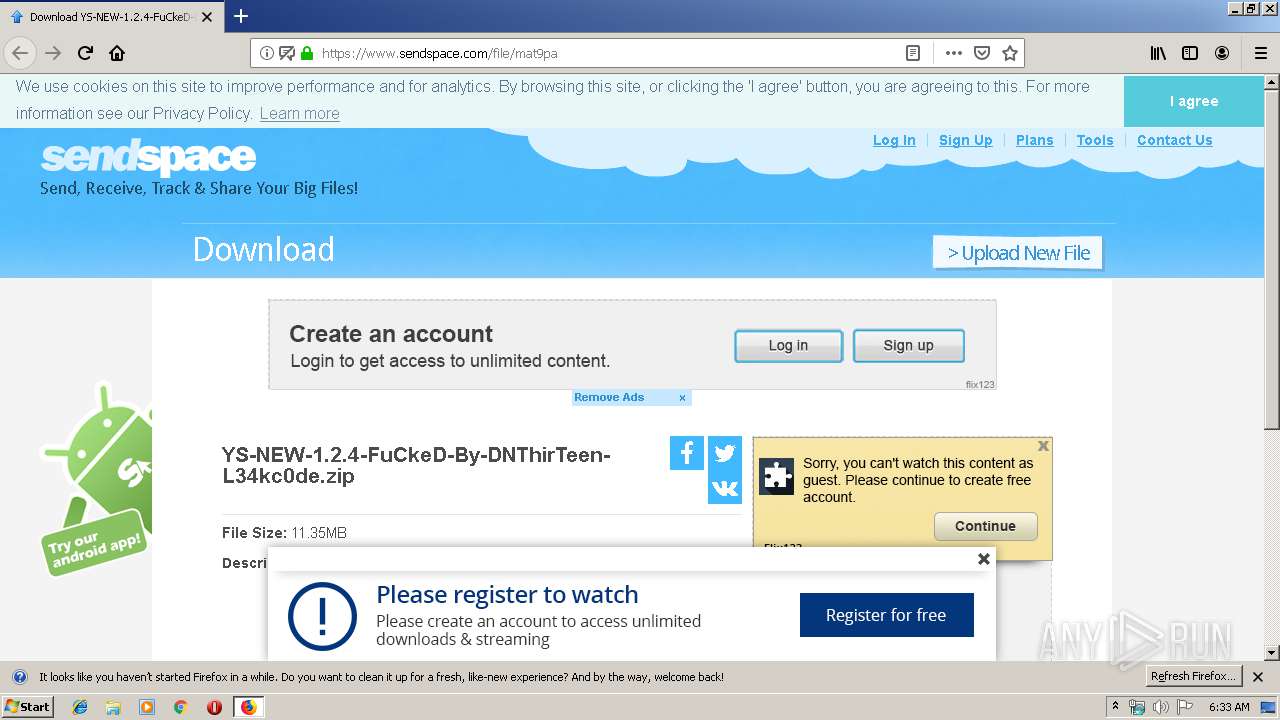Reload the current page
Image resolution: width=1280 pixels, height=720 pixels.
coord(85,53)
